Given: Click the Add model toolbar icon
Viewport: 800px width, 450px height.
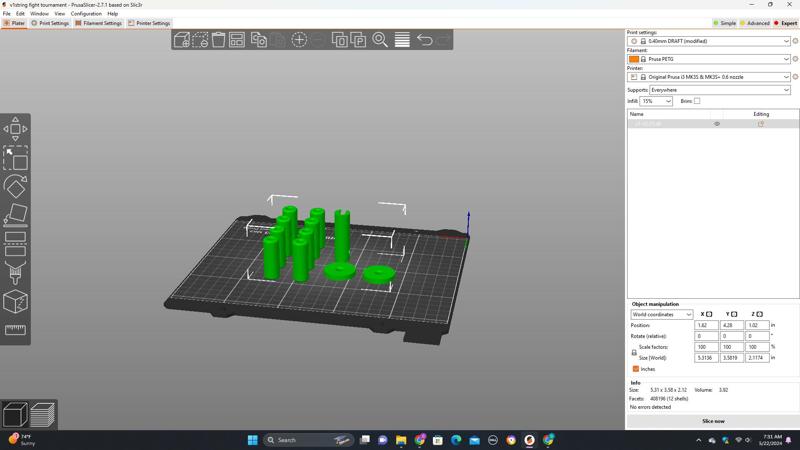Looking at the screenshot, I should 182,40.
